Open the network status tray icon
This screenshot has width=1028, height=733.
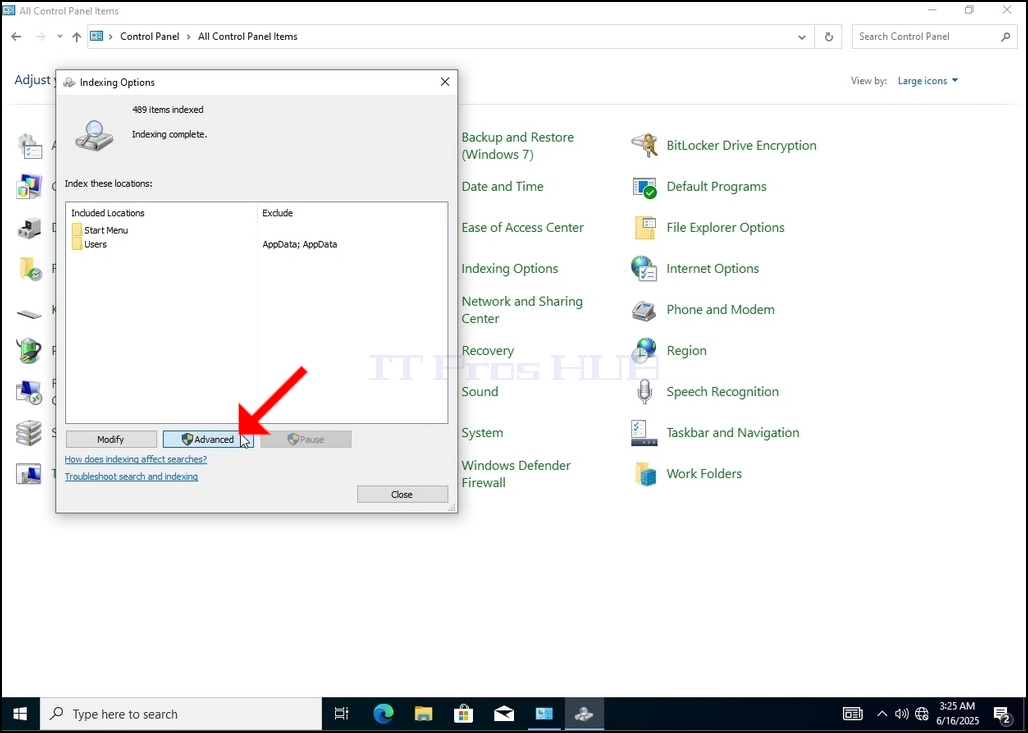922,714
